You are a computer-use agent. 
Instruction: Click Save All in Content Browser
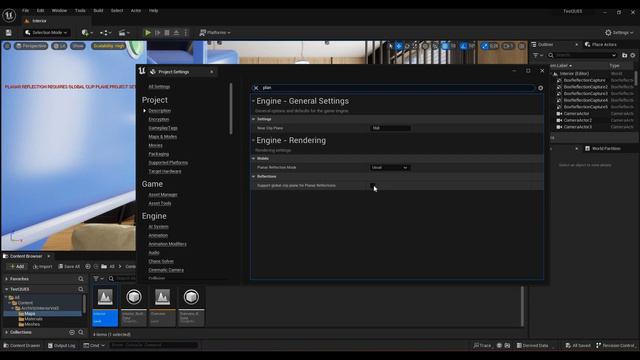pos(69,267)
